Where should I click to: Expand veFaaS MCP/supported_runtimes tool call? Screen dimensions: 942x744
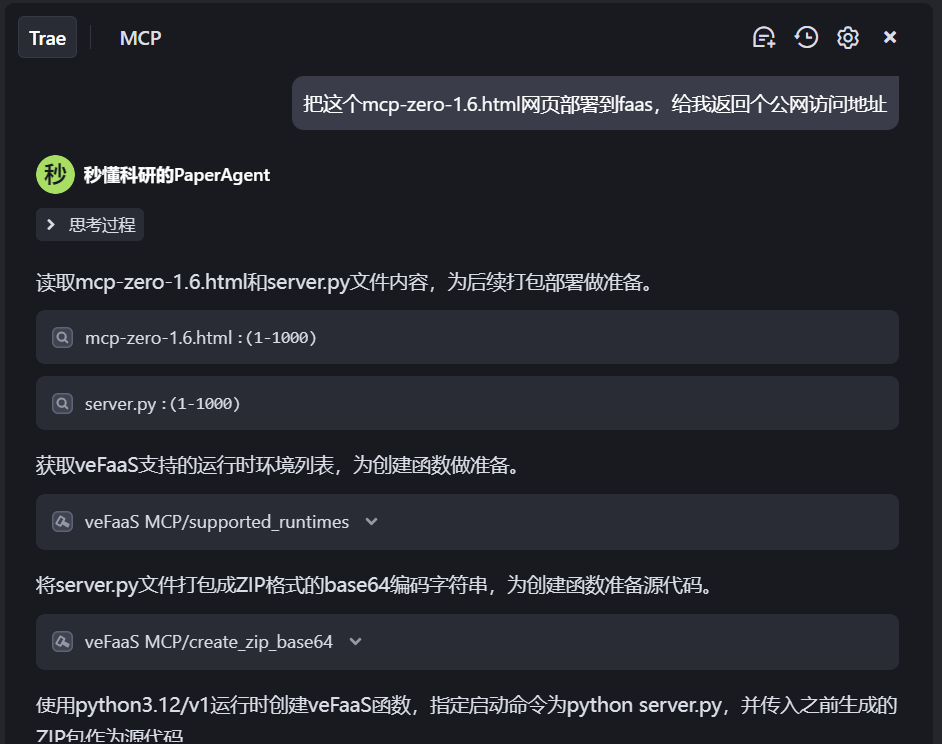click(x=467, y=522)
